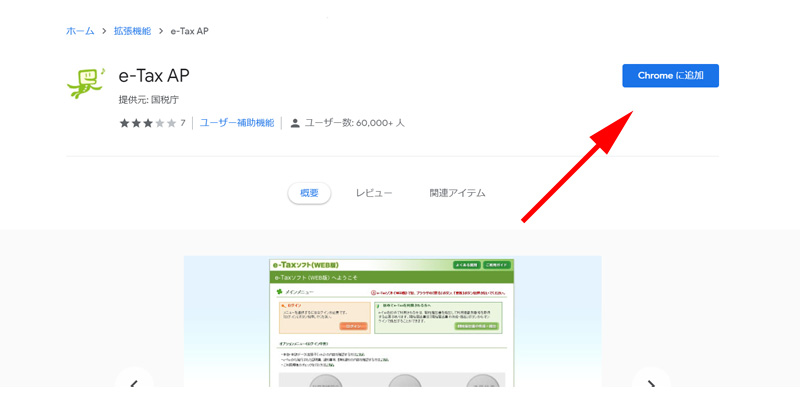The width and height of the screenshot is (800, 400).
Task: Click the Chrome に追加 button
Action: coord(670,76)
